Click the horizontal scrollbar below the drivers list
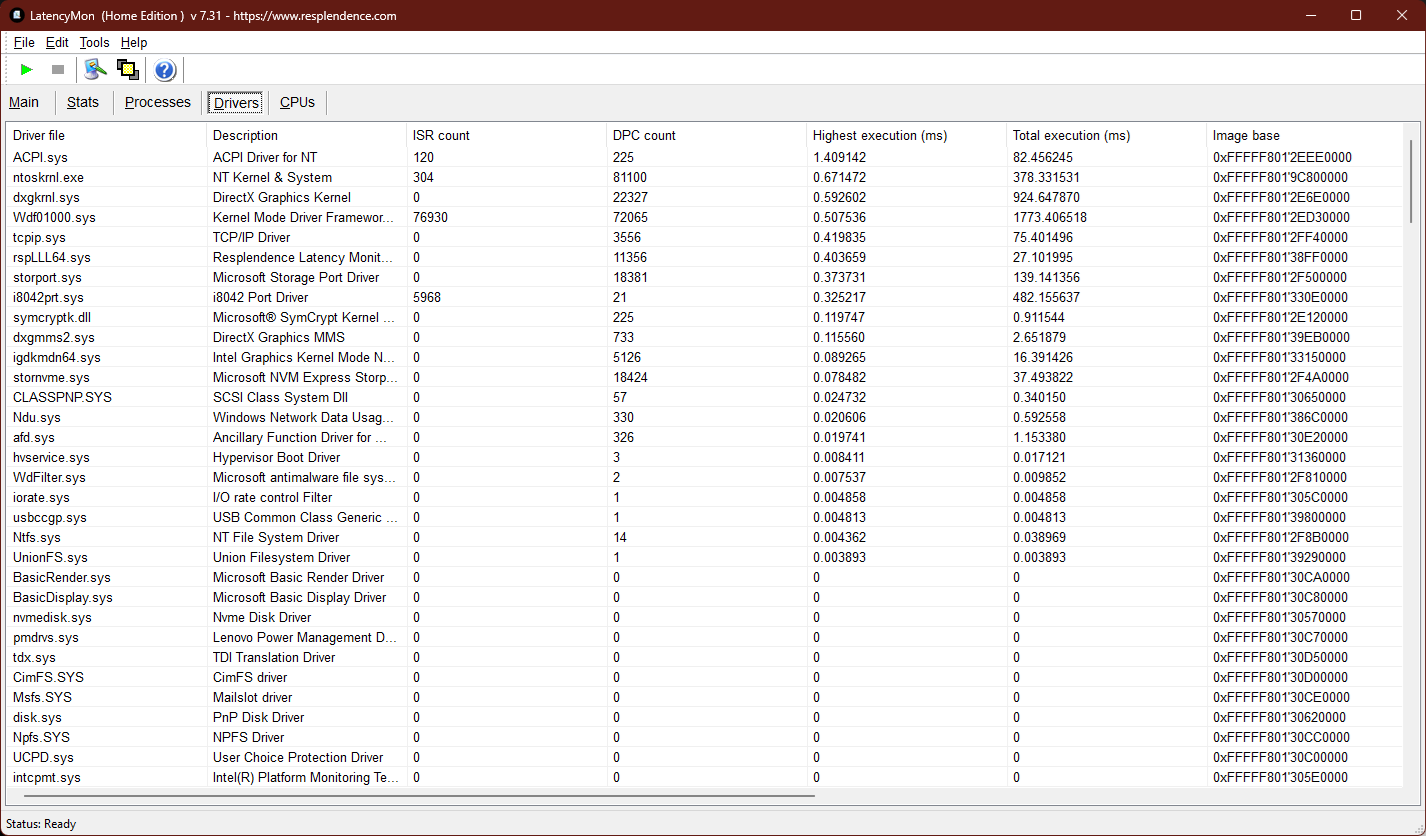 (x=410, y=796)
